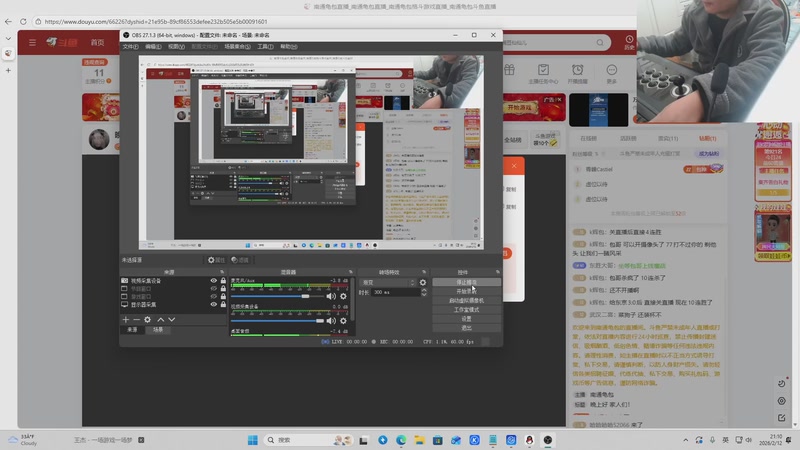Move source down with the down arrow
This screenshot has width=800, height=450.
(x=171, y=319)
